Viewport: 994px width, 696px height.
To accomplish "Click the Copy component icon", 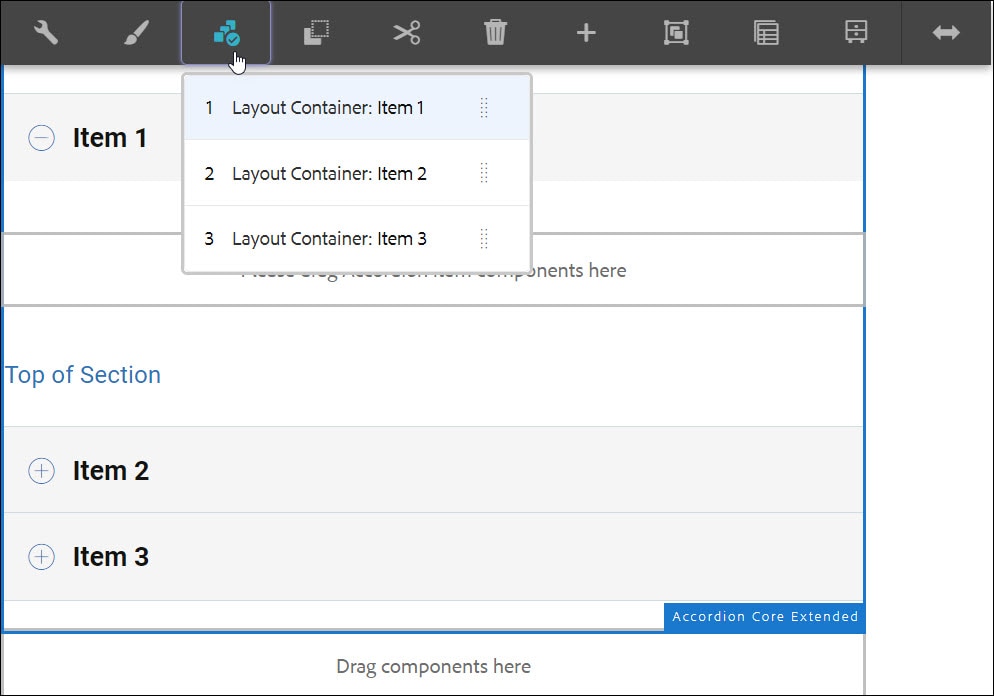I will (x=316, y=32).
